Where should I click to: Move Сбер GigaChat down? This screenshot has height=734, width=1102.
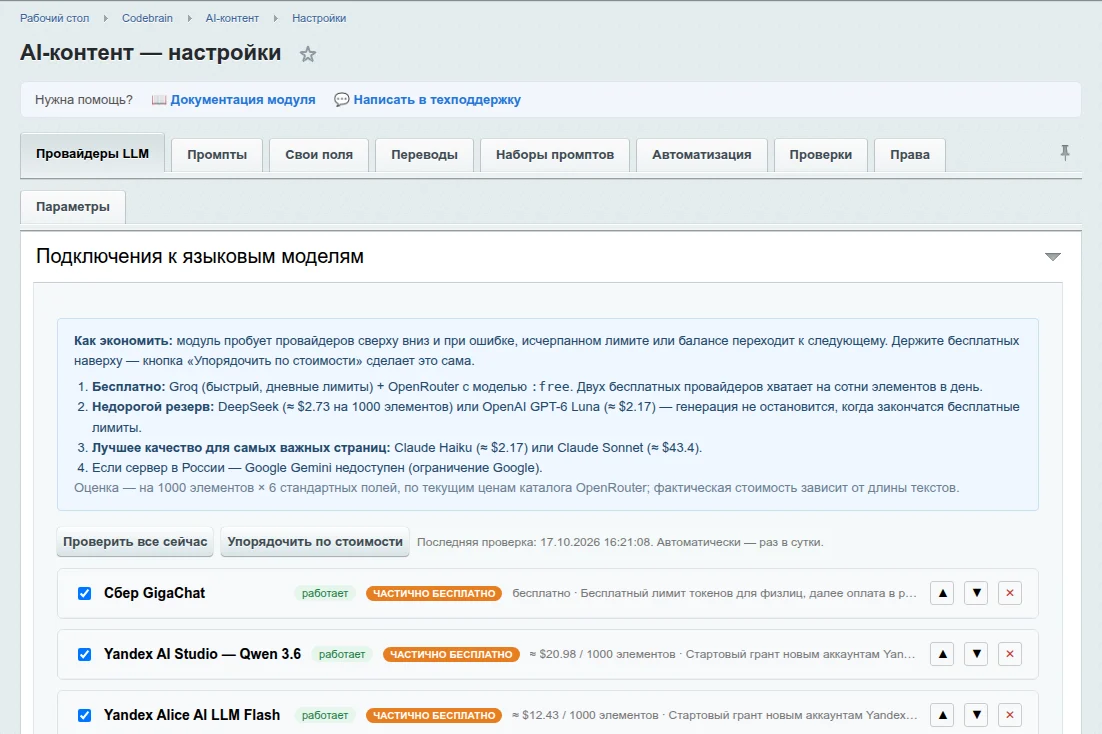pos(976,593)
